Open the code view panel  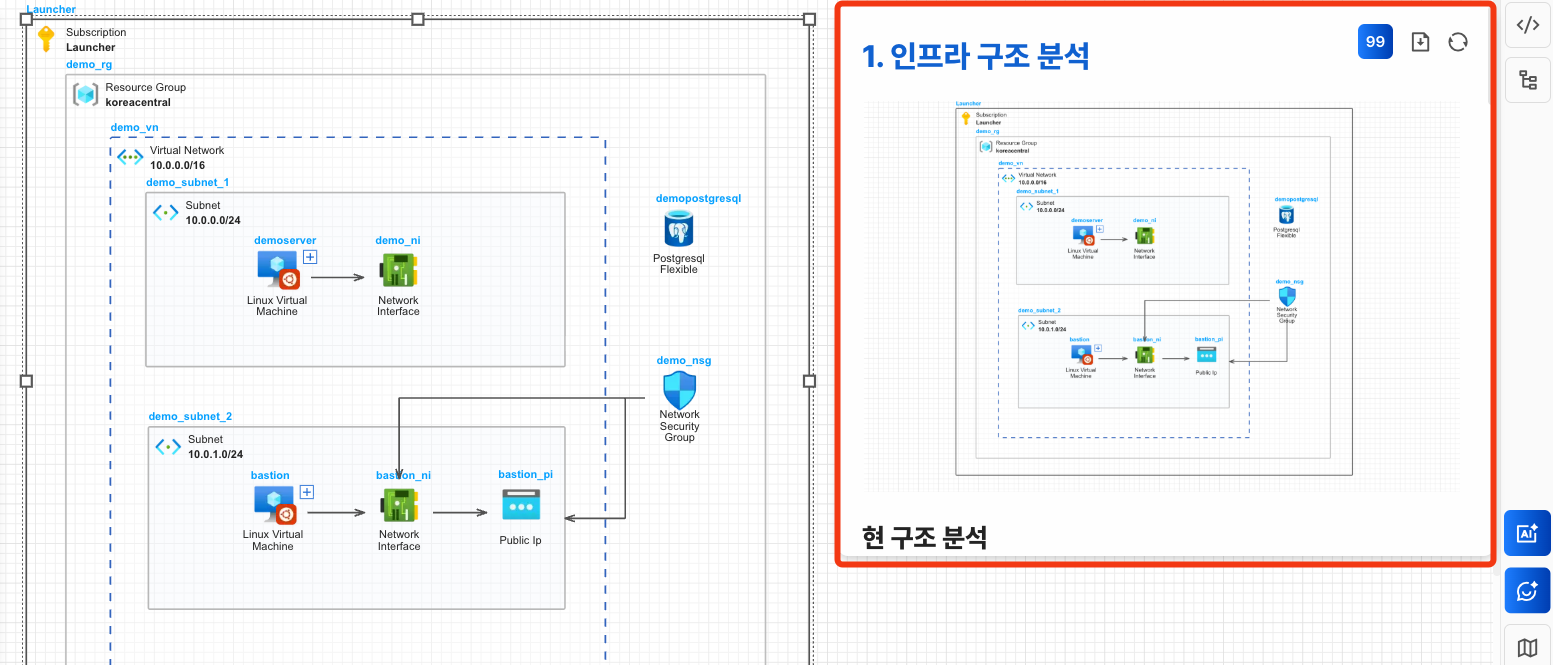coord(1527,25)
